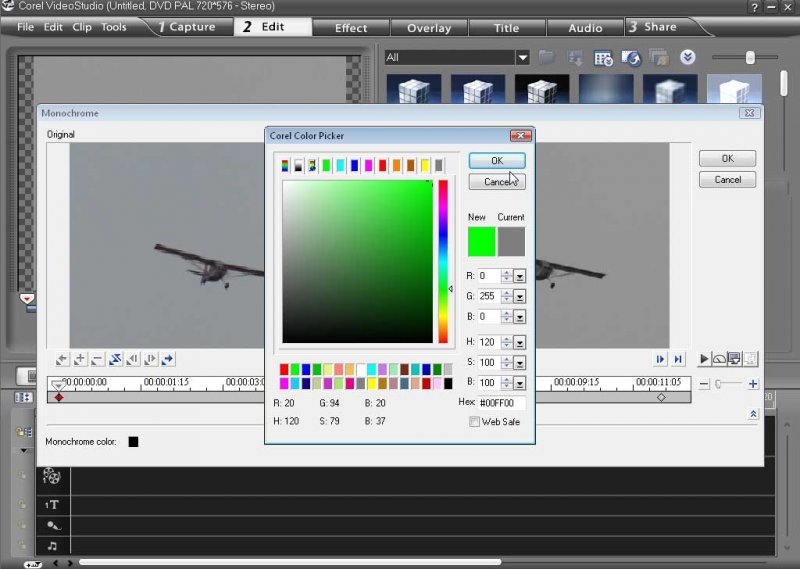Click the play button under the preview
The image size is (800, 569).
point(704,359)
